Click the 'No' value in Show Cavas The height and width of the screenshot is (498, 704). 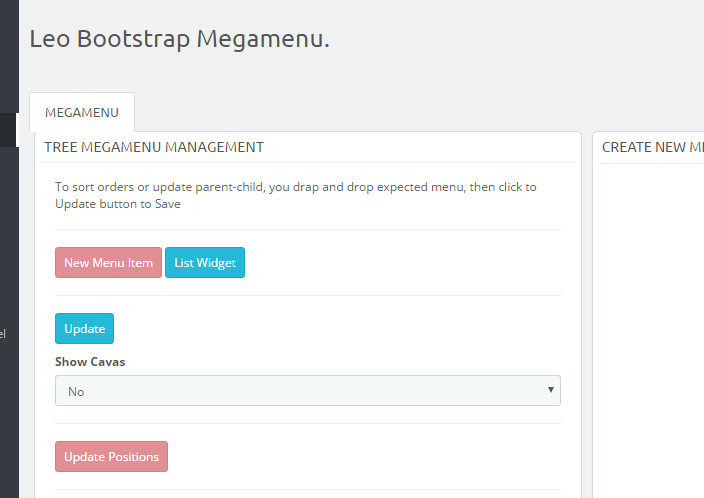coord(76,392)
